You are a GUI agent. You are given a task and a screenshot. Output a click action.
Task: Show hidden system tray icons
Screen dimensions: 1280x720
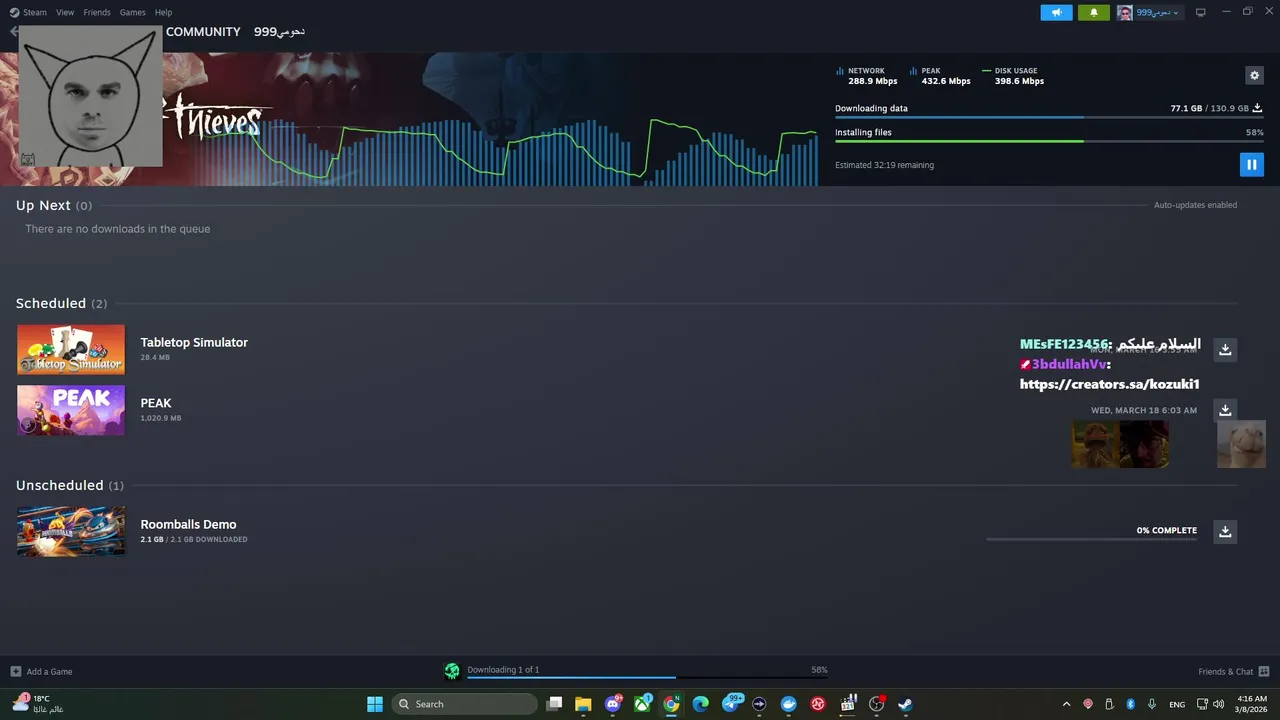point(1066,704)
